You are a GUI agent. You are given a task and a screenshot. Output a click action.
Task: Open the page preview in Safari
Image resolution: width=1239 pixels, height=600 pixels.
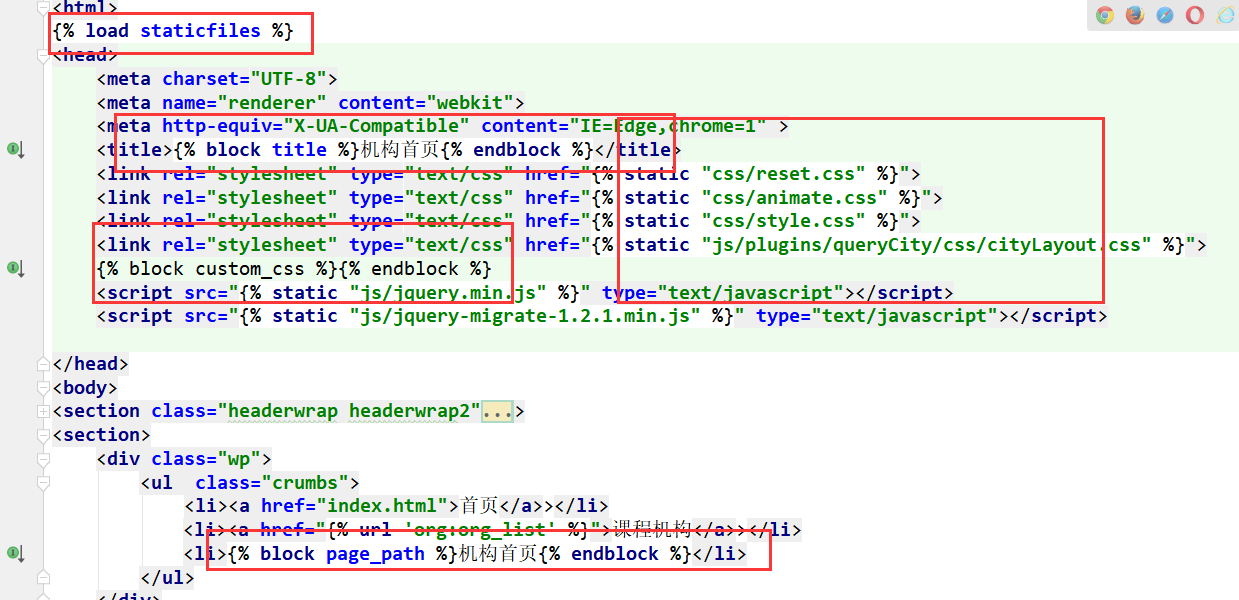pyautogui.click(x=1165, y=15)
